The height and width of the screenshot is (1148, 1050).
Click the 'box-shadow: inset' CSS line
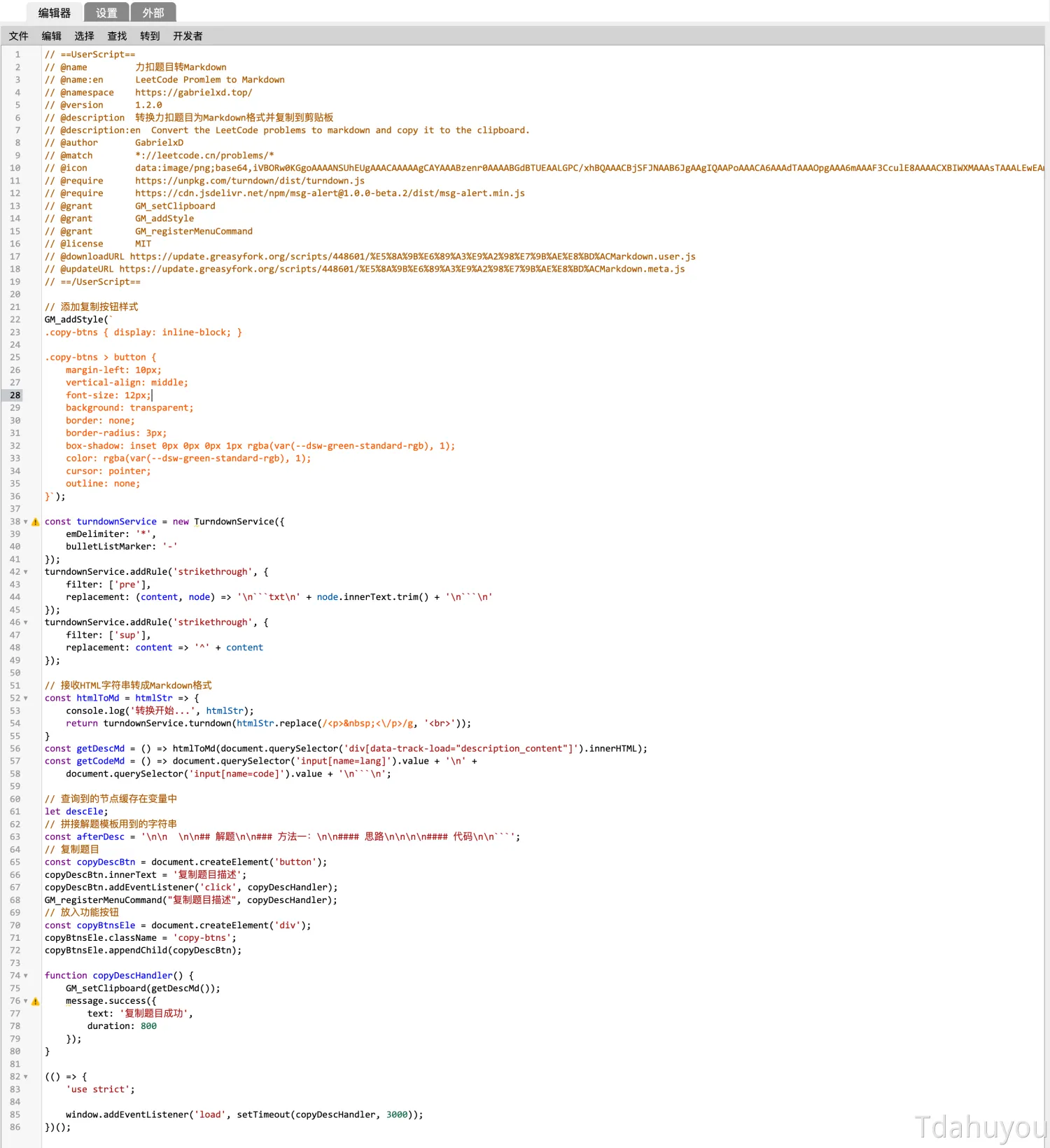[x=260, y=446]
